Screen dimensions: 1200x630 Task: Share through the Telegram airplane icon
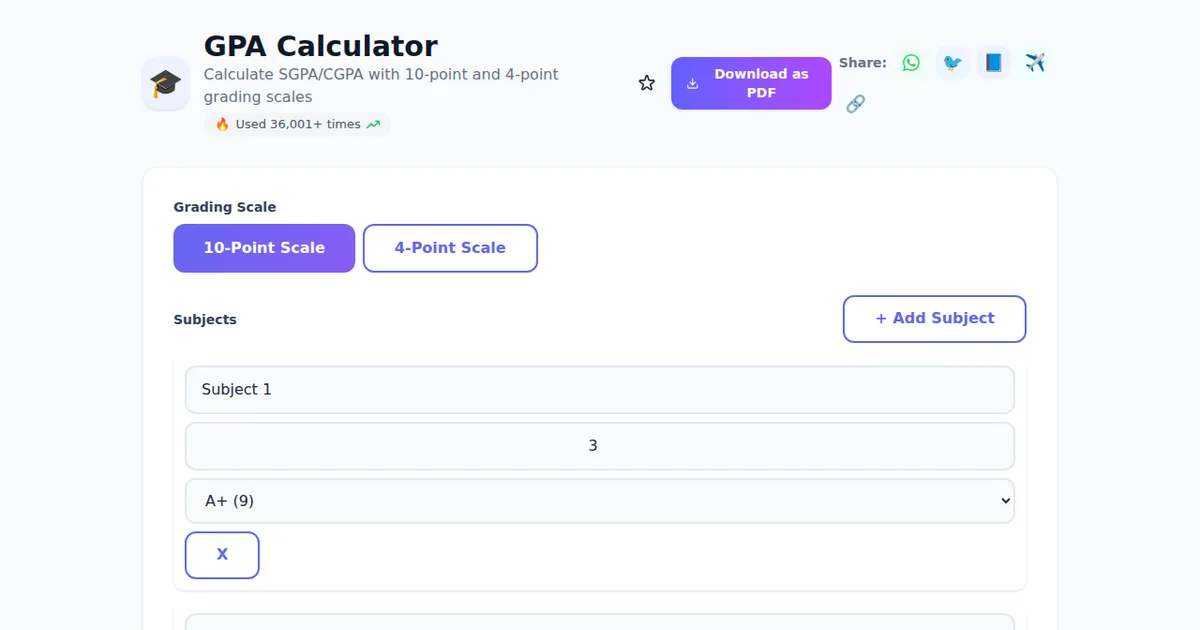1035,62
